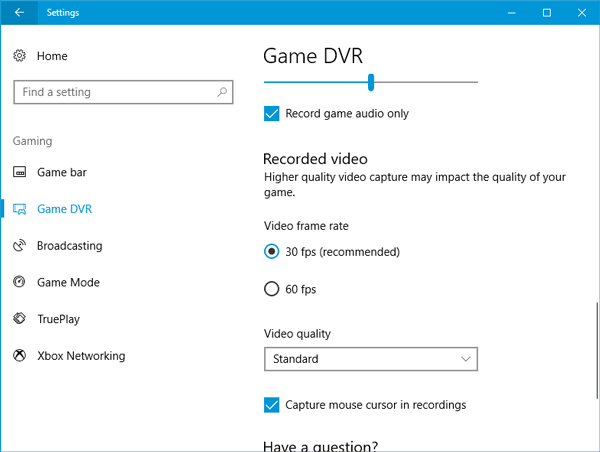
Task: Click the Home gear icon
Action: tap(20, 56)
